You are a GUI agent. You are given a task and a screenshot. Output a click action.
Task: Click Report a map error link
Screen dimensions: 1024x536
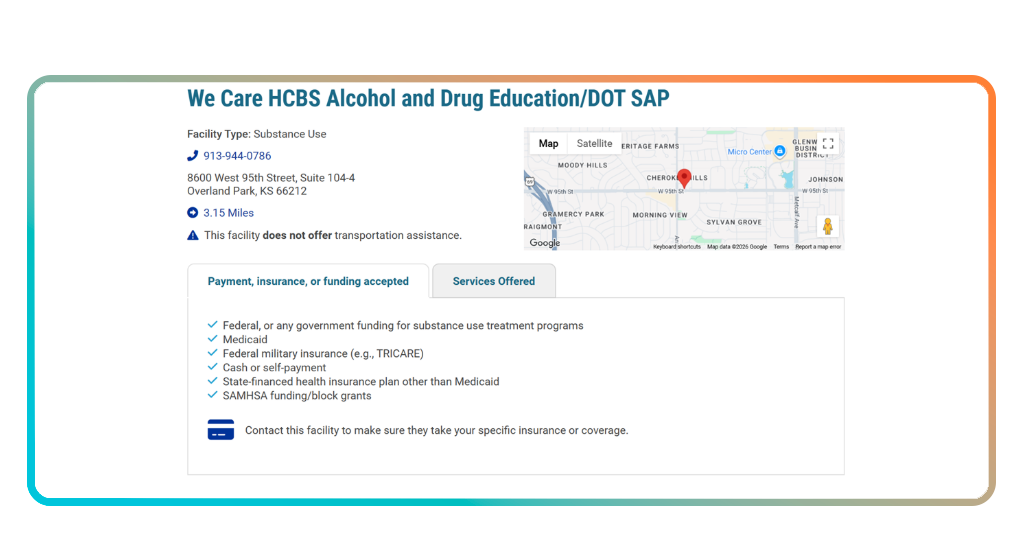click(x=818, y=247)
